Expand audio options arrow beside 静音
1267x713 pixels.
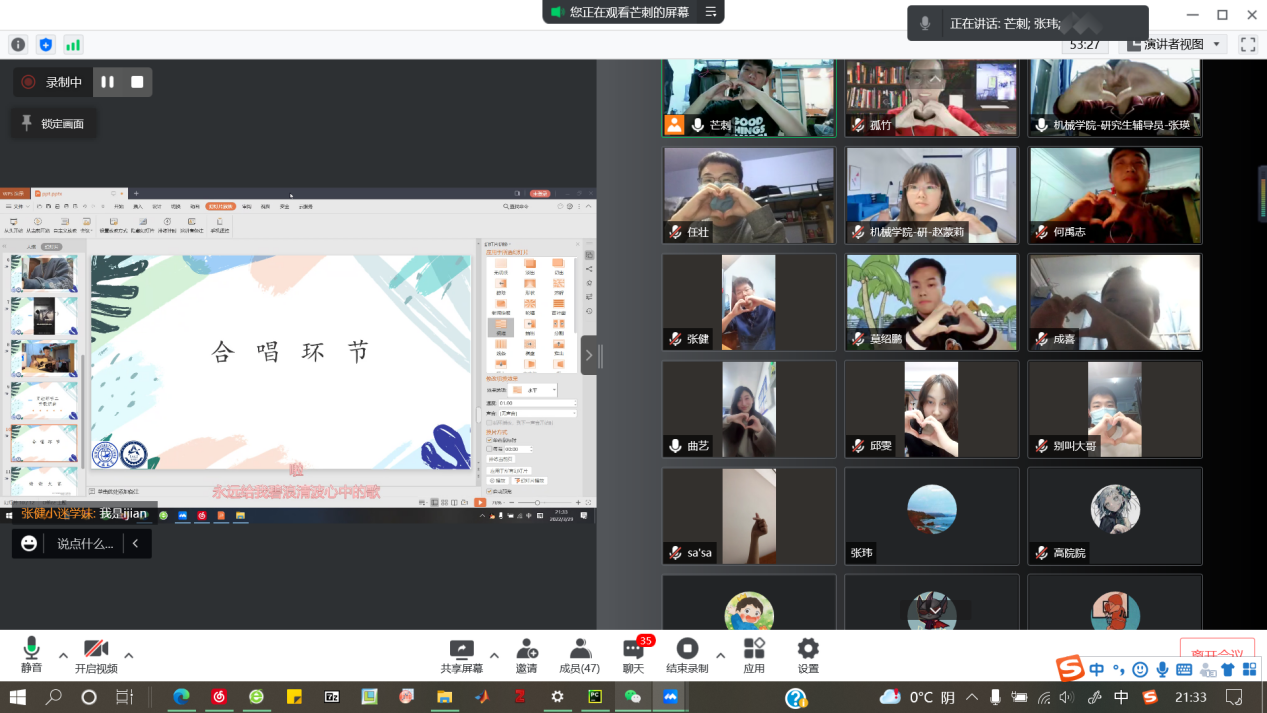pyautogui.click(x=63, y=656)
